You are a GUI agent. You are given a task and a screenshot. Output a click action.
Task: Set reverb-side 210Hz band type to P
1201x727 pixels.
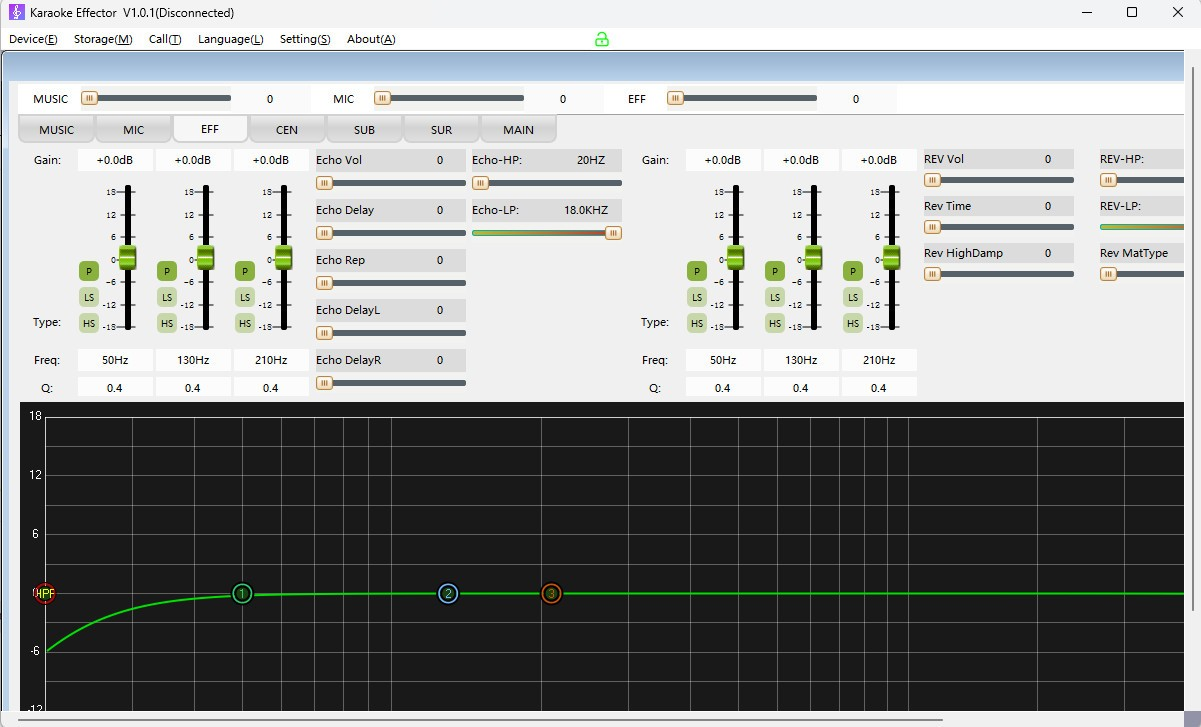(853, 271)
